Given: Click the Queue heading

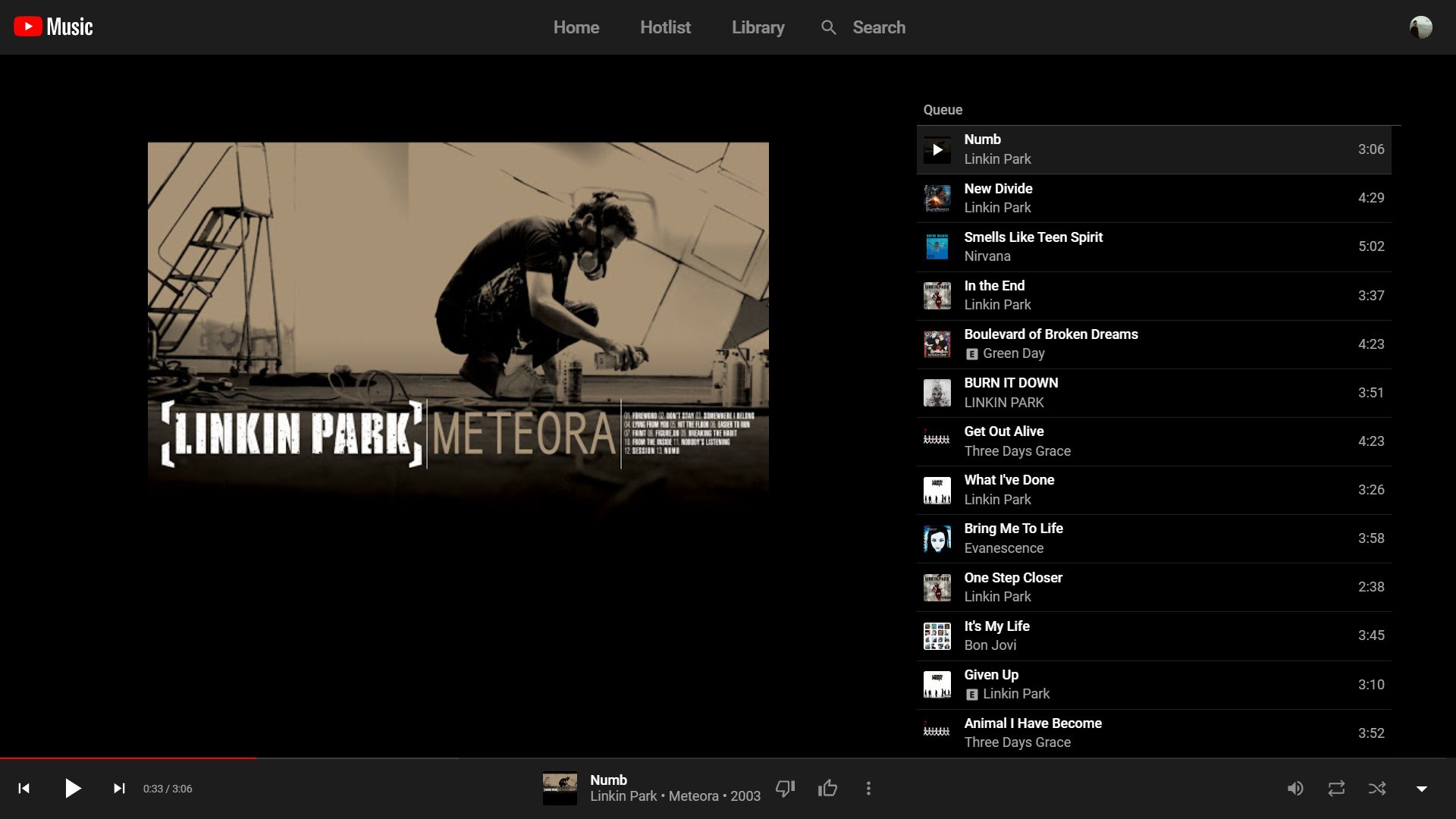Looking at the screenshot, I should click(x=943, y=110).
